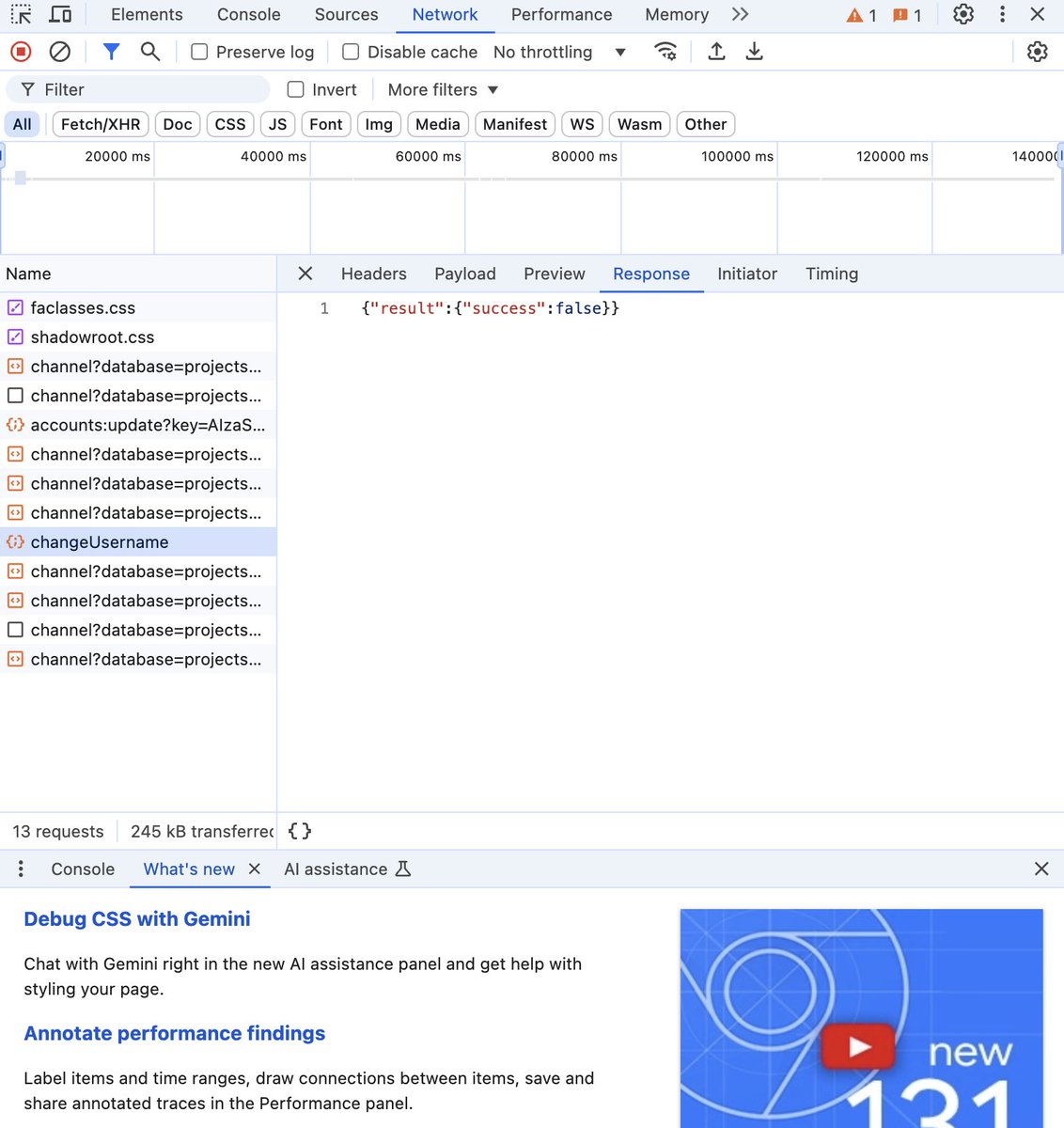Export HAR file download icon
This screenshot has height=1128, width=1064.
(x=754, y=52)
